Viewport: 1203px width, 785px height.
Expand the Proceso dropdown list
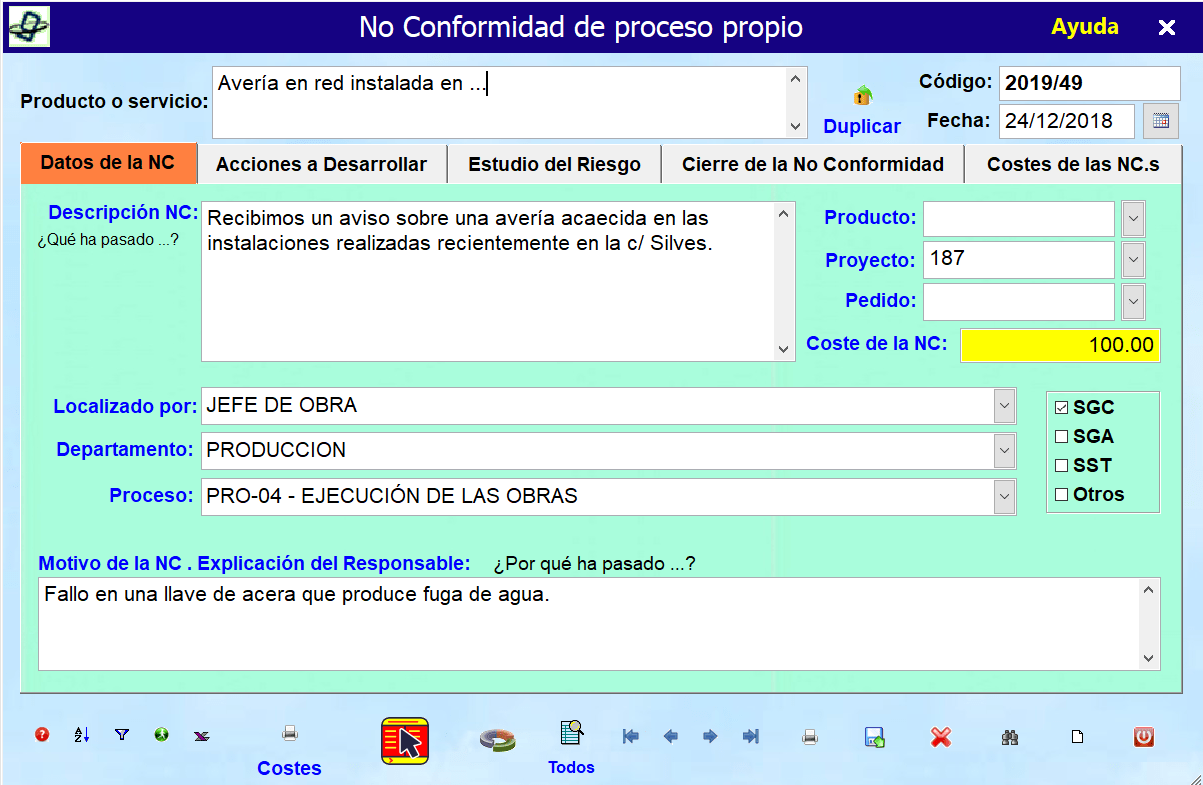pyautogui.click(x=1005, y=496)
